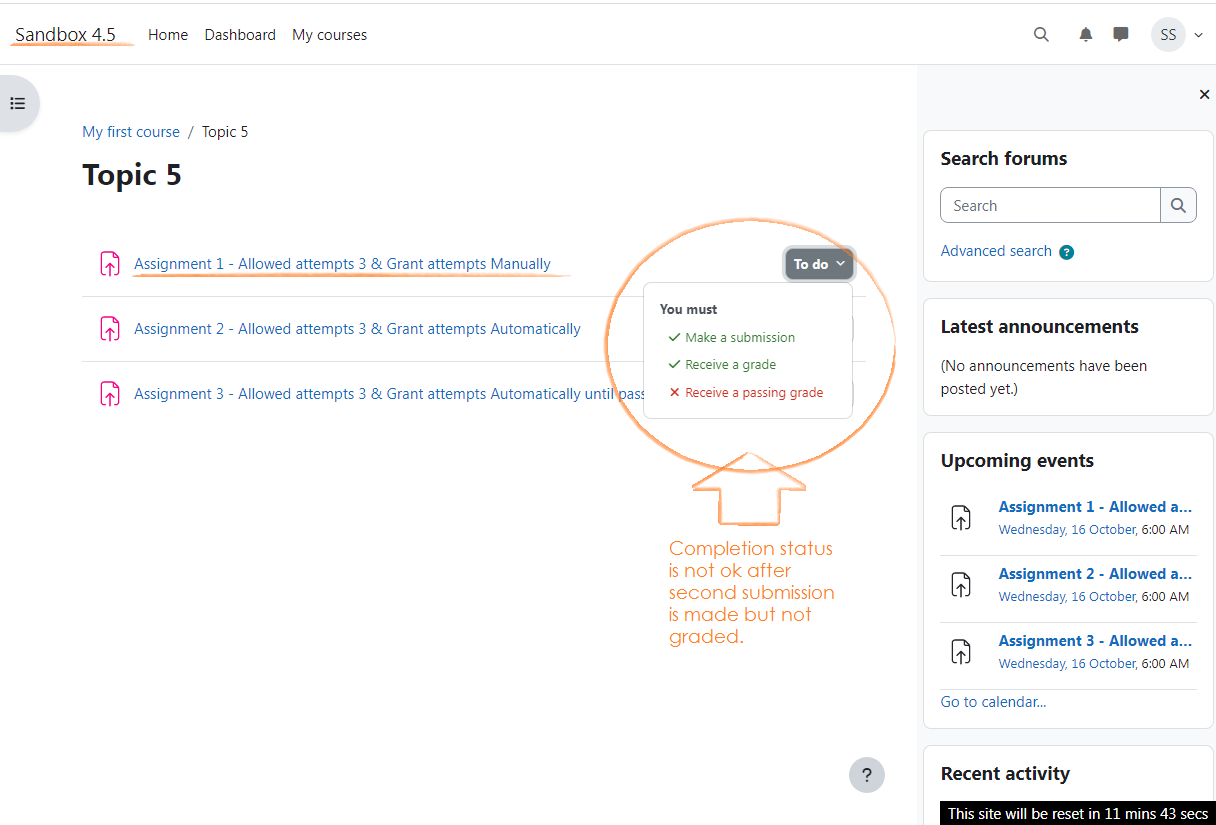Viewport: 1216px width, 825px height.
Task: Follow the Go to calendar link
Action: (x=993, y=702)
